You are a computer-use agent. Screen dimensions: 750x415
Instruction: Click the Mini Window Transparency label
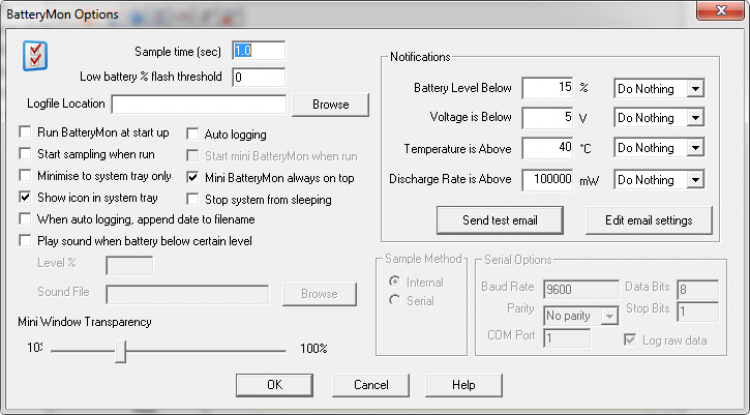[x=85, y=322]
